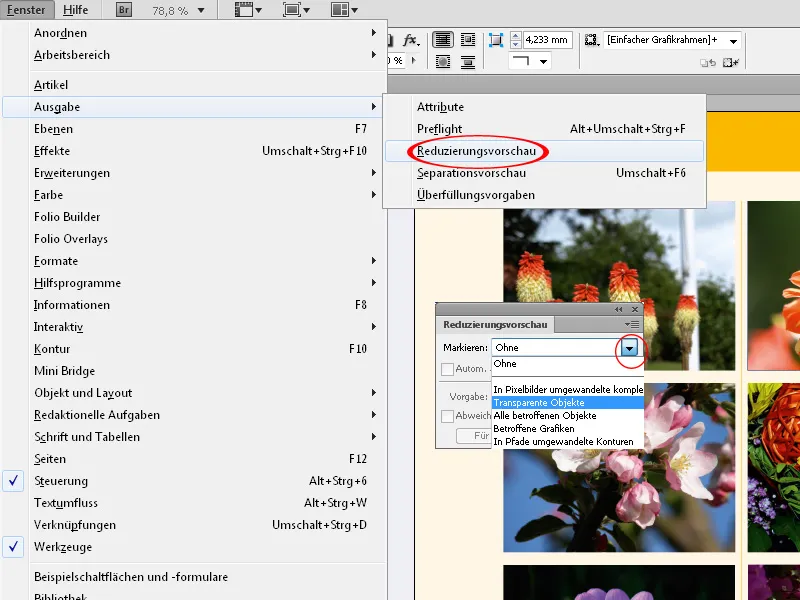Select the Textumfluss menu entry
800x600 pixels.
point(194,503)
